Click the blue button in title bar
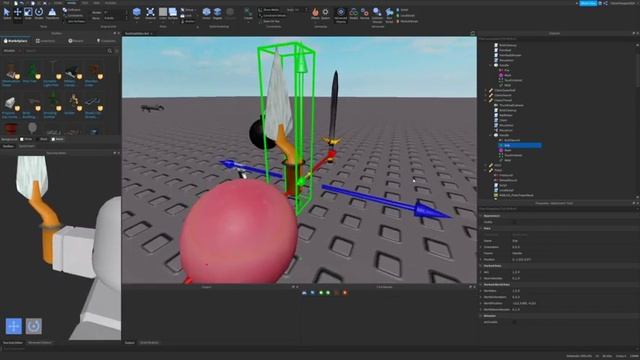This screenshot has width=640, height=360. (588, 3)
